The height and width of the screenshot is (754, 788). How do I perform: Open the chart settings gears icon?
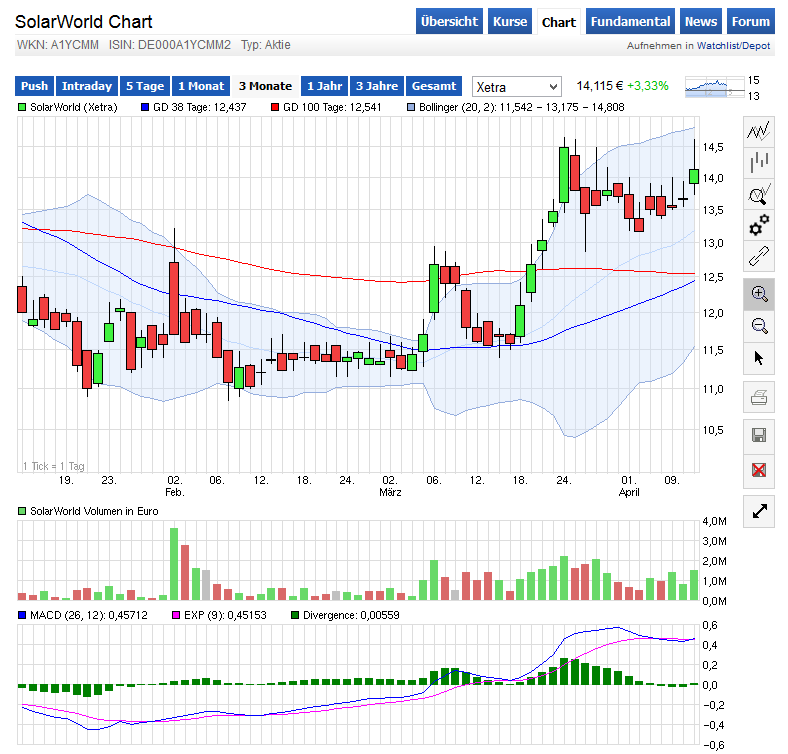pos(758,225)
